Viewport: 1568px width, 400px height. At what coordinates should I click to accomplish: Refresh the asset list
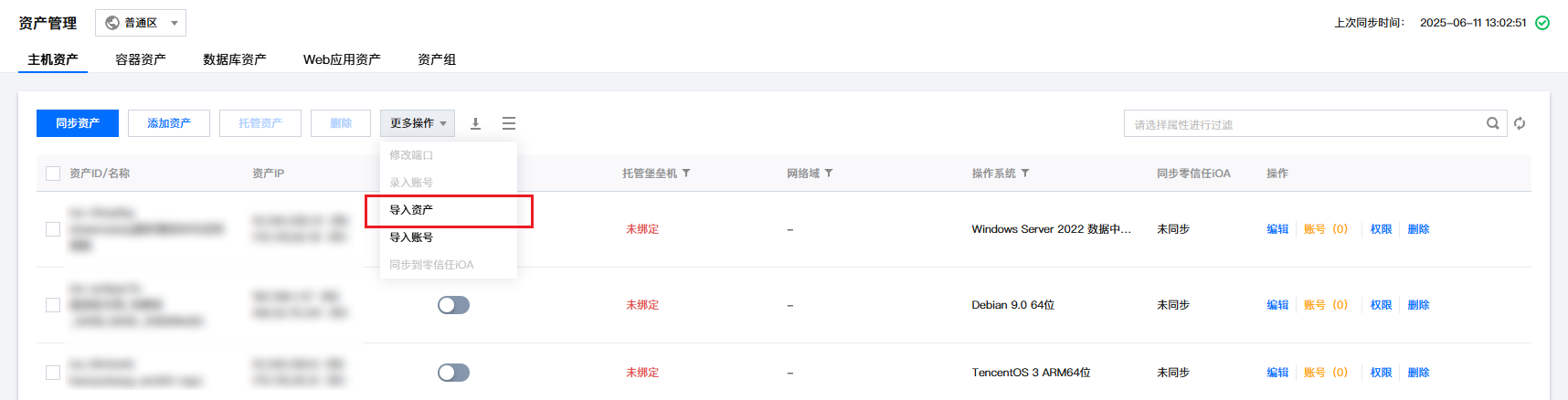click(x=1520, y=123)
